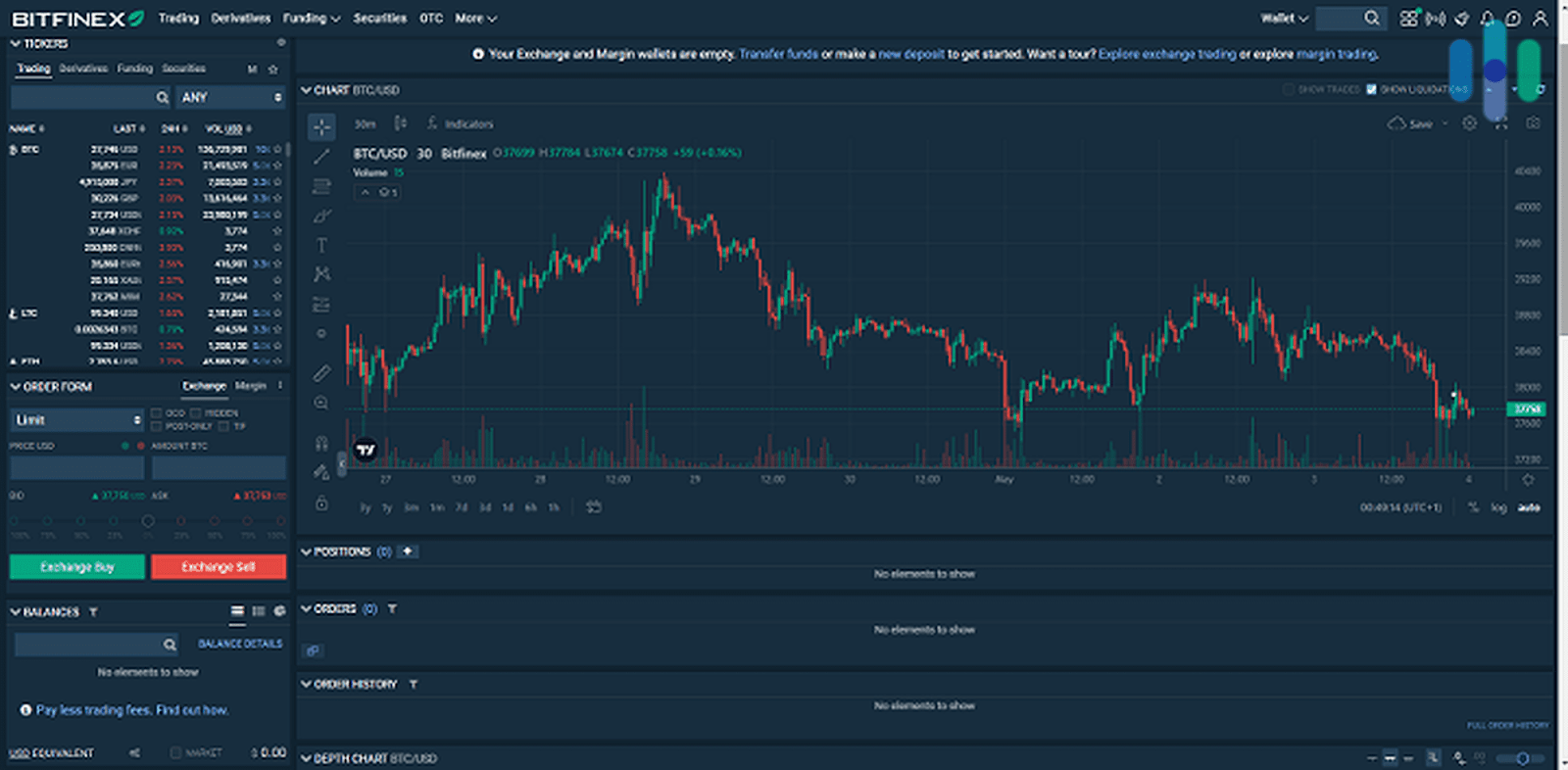Viewport: 1568px width, 770px height.
Task: Switch tickers to the Funding tab
Action: [x=135, y=69]
